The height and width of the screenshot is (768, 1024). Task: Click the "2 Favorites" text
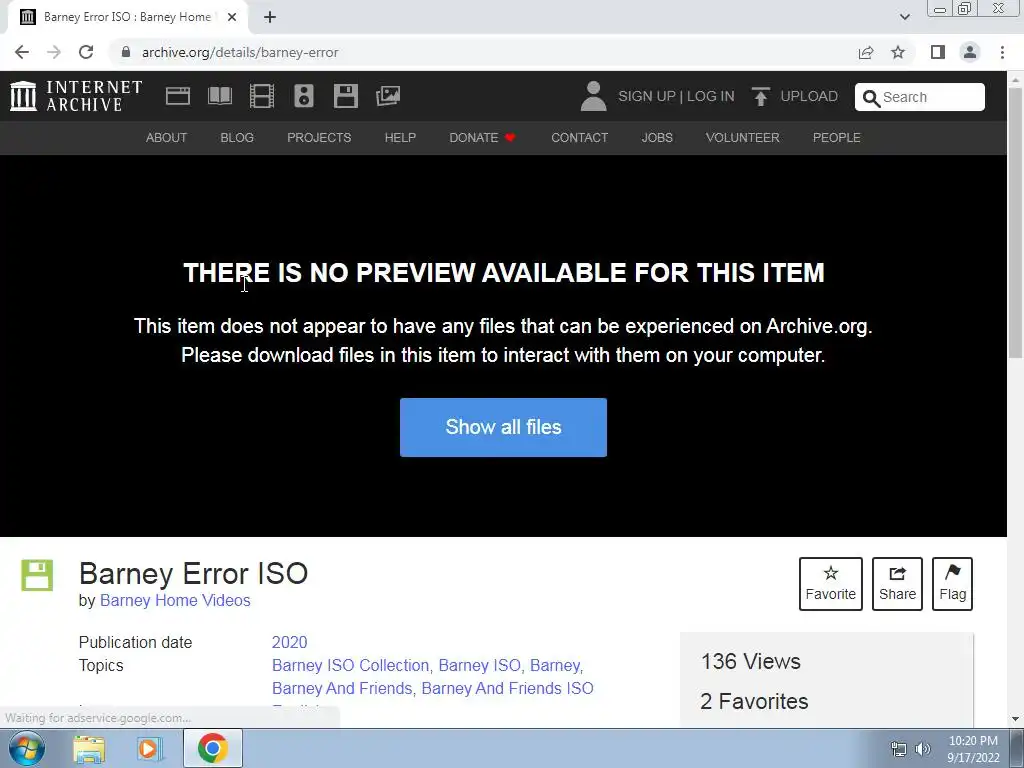754,701
